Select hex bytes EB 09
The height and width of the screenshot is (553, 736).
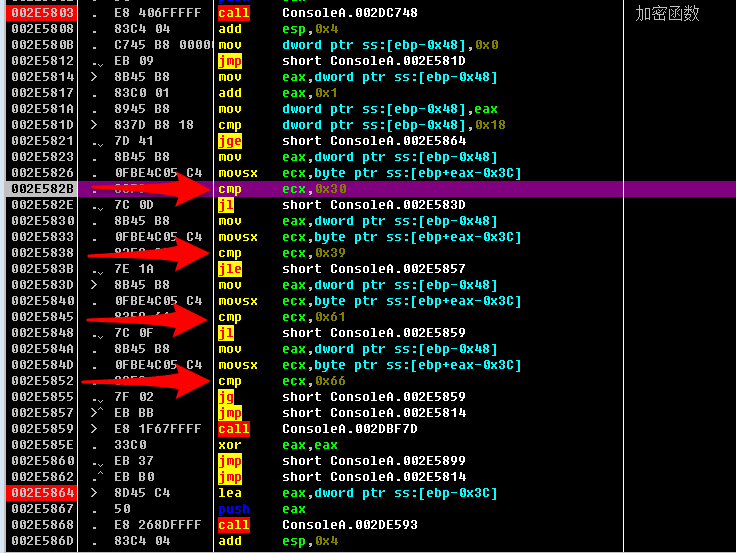[x=134, y=61]
